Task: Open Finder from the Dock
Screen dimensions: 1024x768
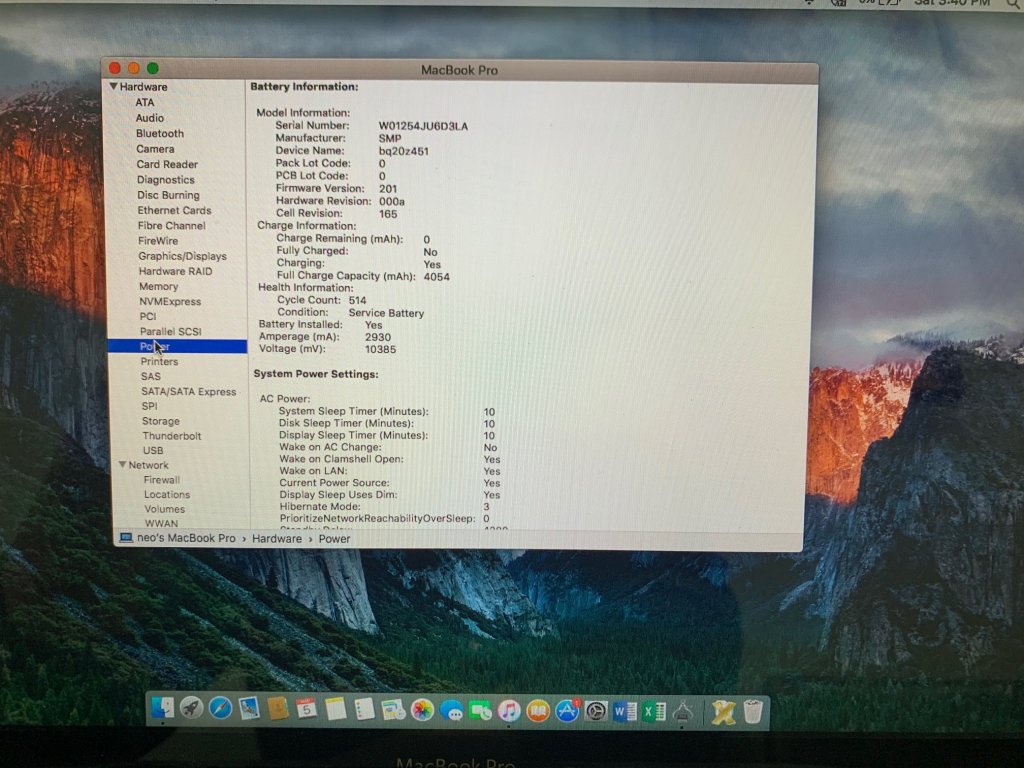Action: (163, 708)
